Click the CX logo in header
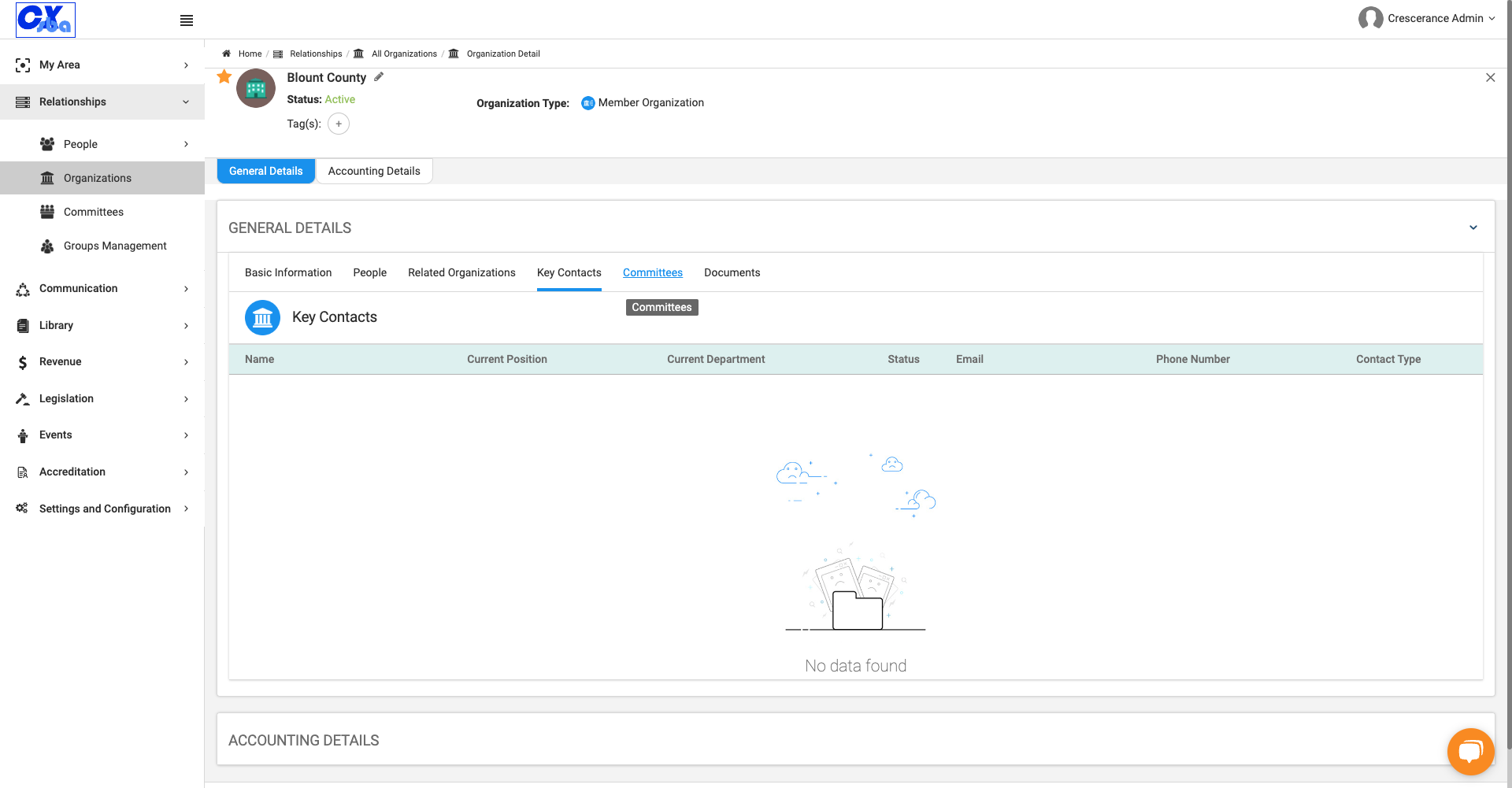 (46, 20)
